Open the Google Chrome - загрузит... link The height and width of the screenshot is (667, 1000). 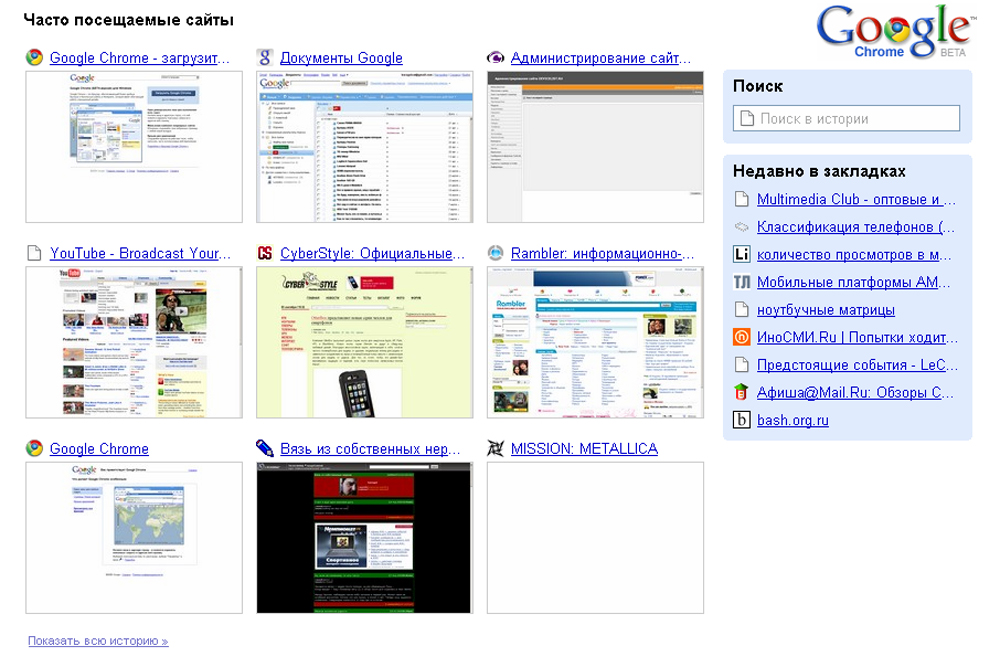140,58
